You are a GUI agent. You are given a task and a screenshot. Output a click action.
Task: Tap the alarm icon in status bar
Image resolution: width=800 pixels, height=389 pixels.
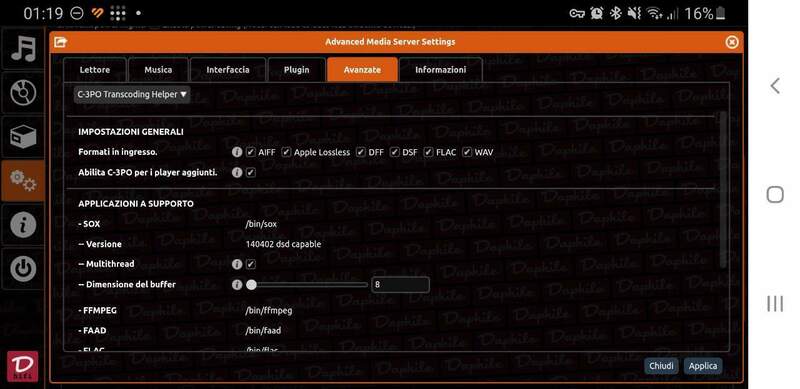(x=596, y=13)
